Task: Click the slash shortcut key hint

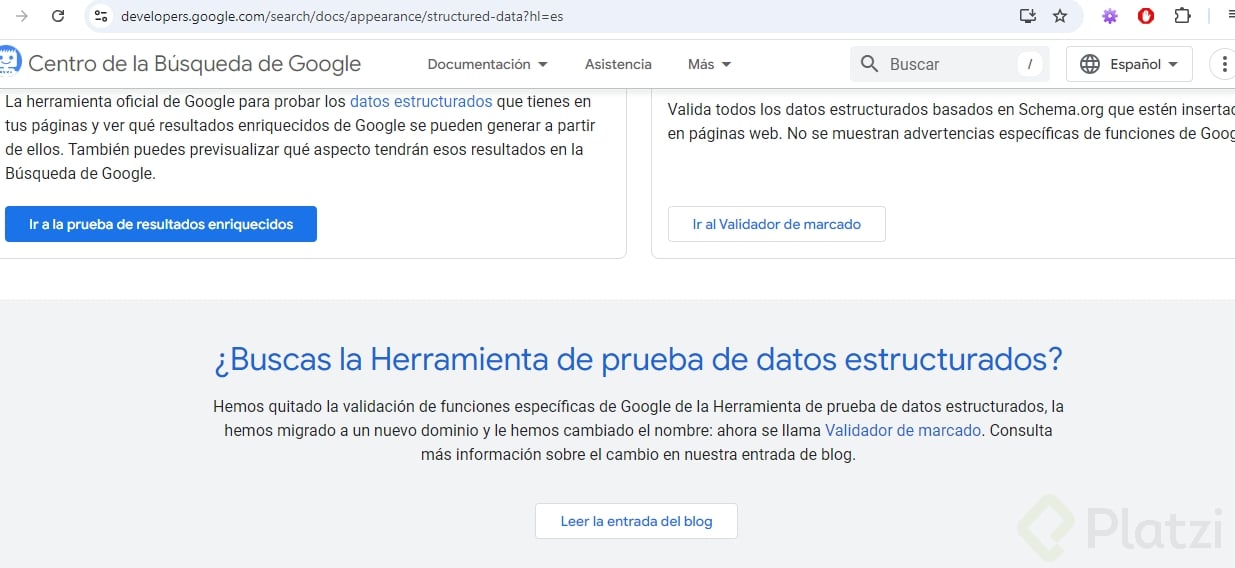Action: (x=1030, y=64)
